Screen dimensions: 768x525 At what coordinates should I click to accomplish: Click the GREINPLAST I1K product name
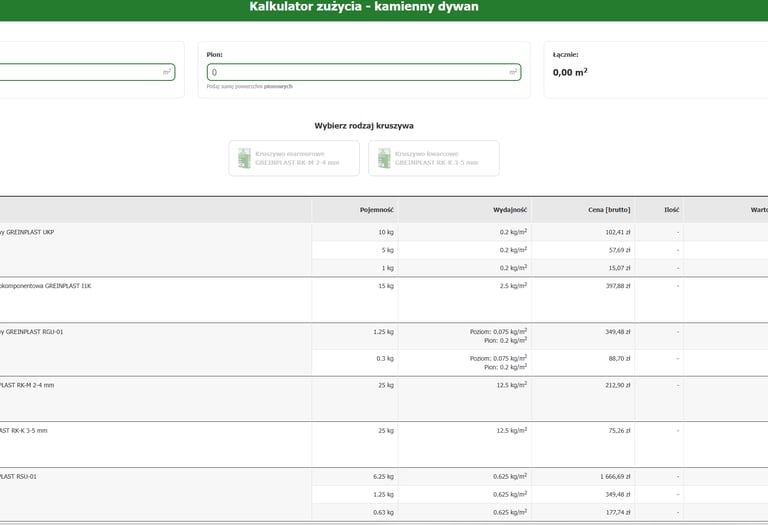46,286
